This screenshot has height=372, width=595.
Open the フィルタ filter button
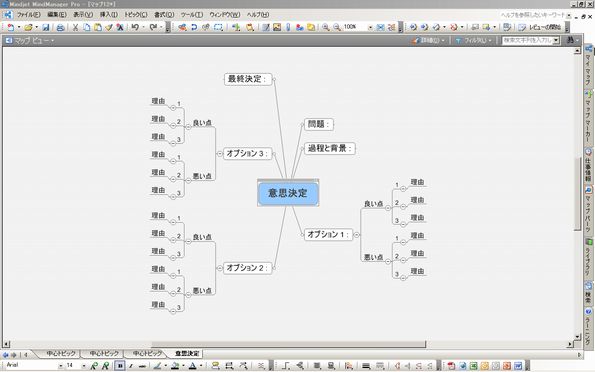coord(473,40)
